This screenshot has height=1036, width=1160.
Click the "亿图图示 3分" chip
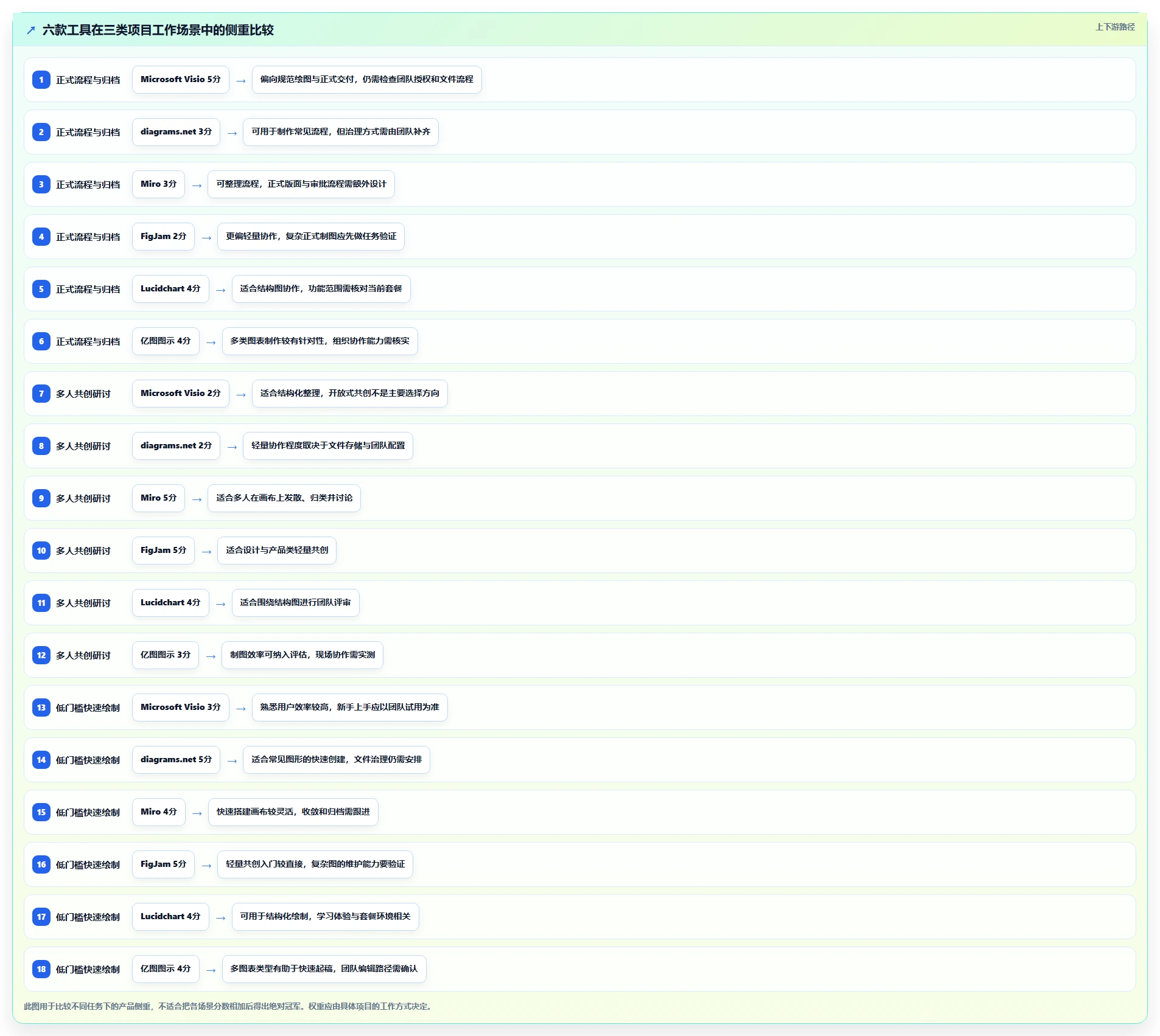point(166,655)
